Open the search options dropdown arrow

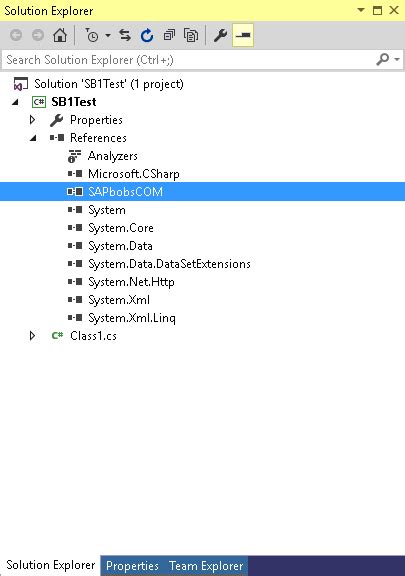(397, 59)
